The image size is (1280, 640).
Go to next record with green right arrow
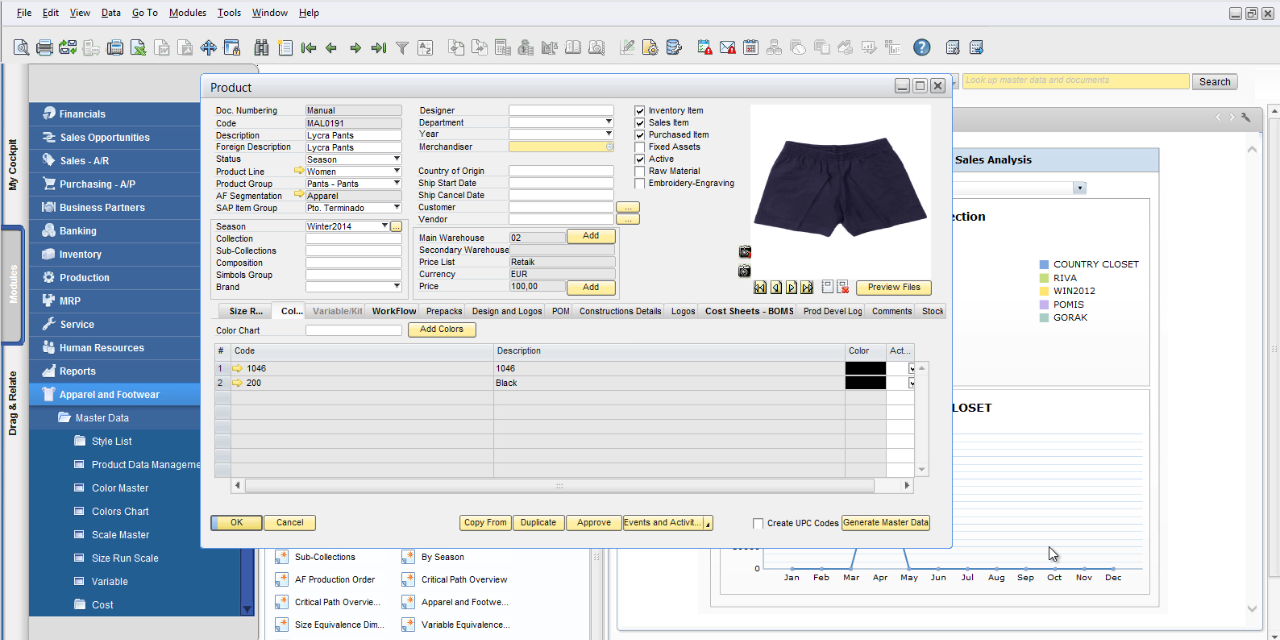click(355, 47)
